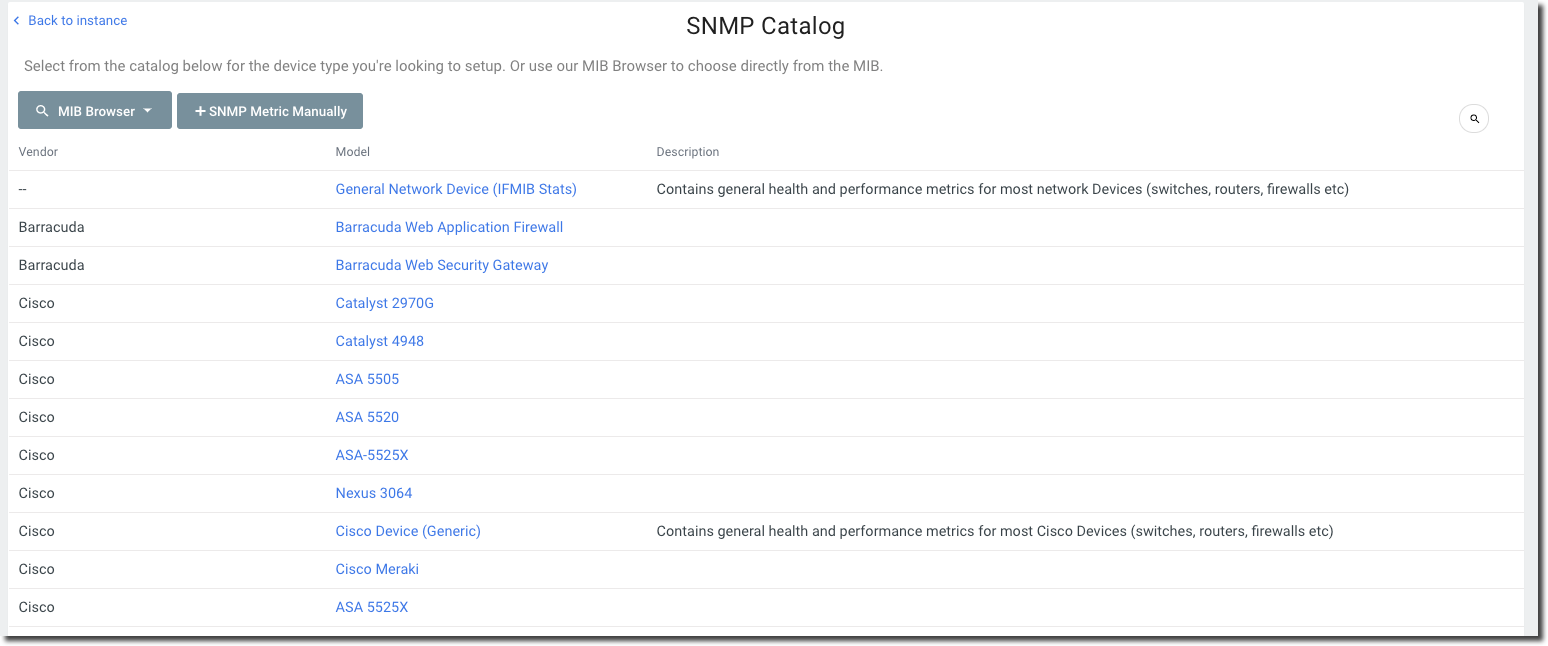Click the Model column header
The image size is (1548, 646).
point(353,152)
